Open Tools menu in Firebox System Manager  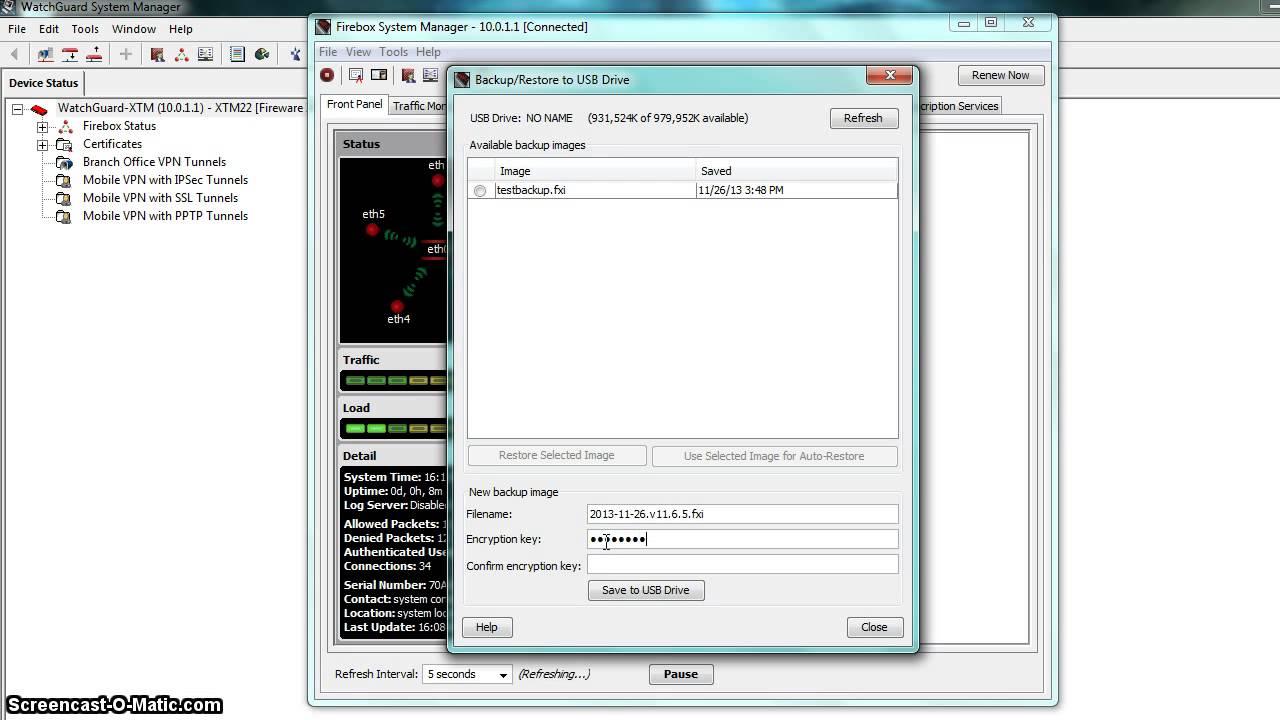pos(393,52)
